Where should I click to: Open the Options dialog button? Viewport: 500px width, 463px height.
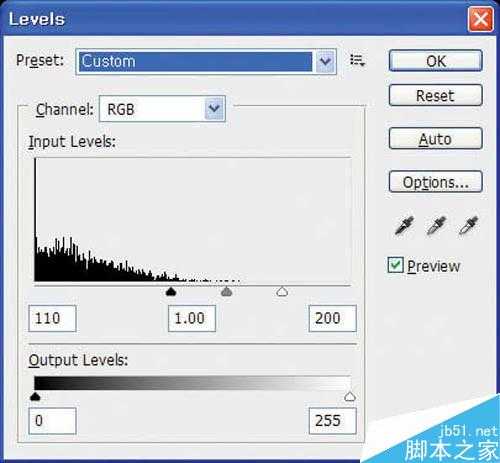[x=436, y=182]
